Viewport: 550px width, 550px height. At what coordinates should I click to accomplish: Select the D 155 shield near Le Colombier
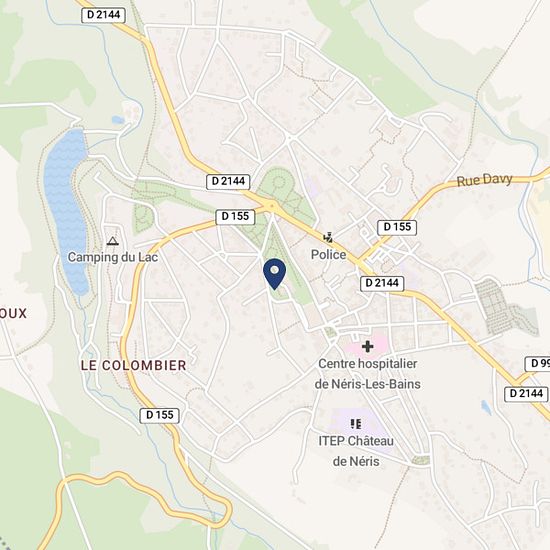(160, 415)
